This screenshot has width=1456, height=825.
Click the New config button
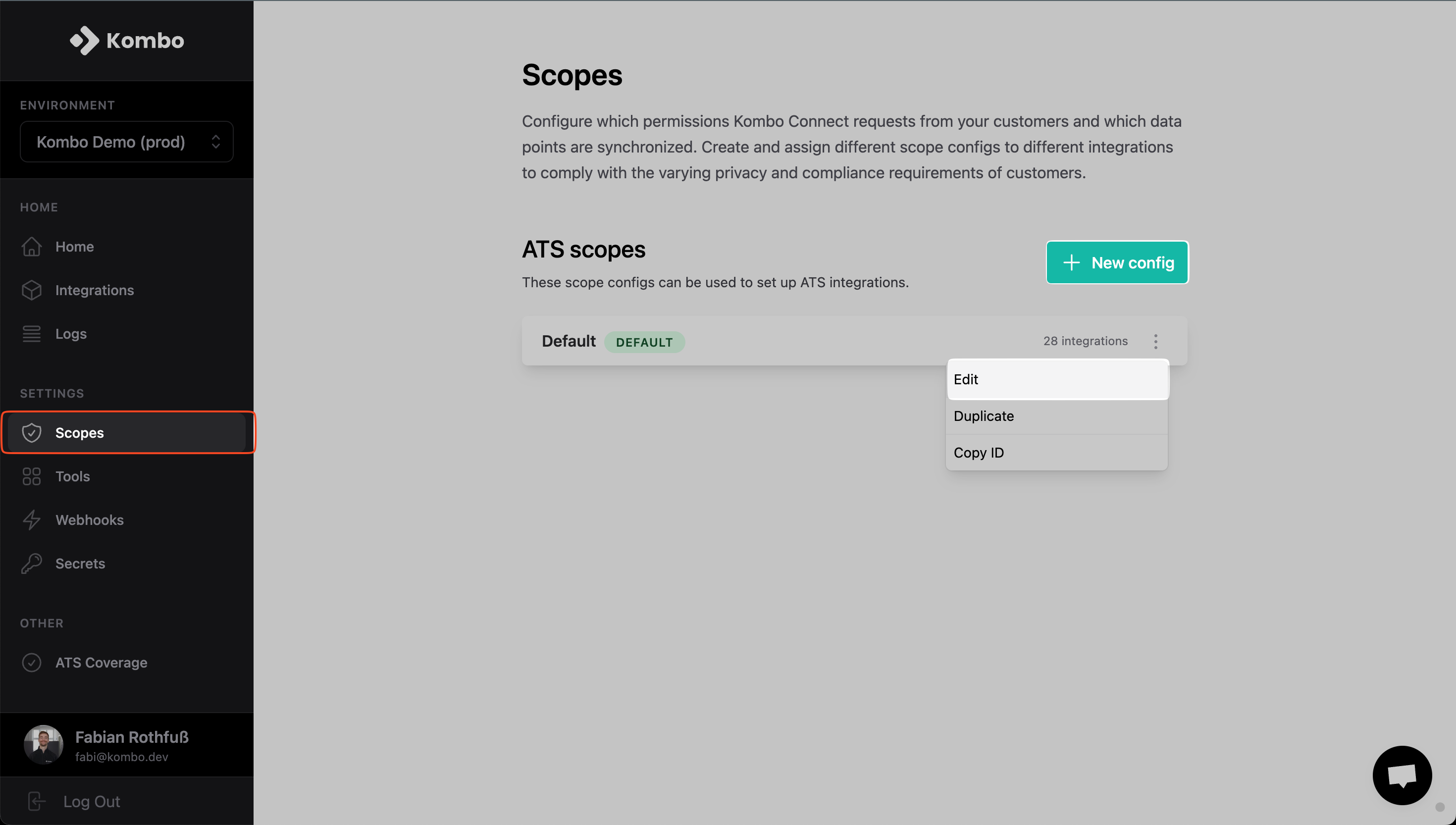pyautogui.click(x=1117, y=263)
